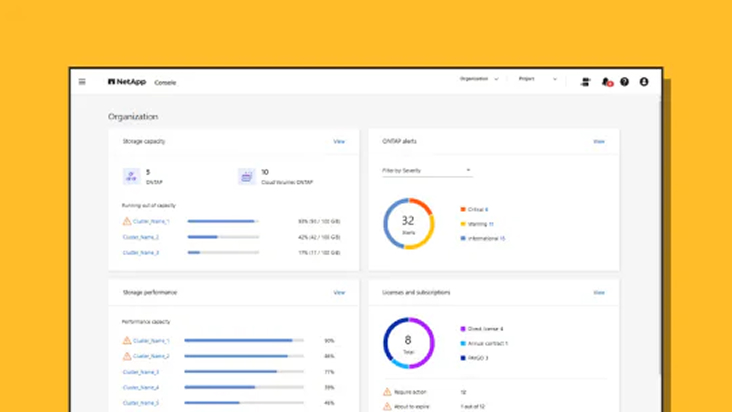Image resolution: width=732 pixels, height=412 pixels.
Task: Click Cluster_Name_1 capacity progress bar
Action: (223, 221)
